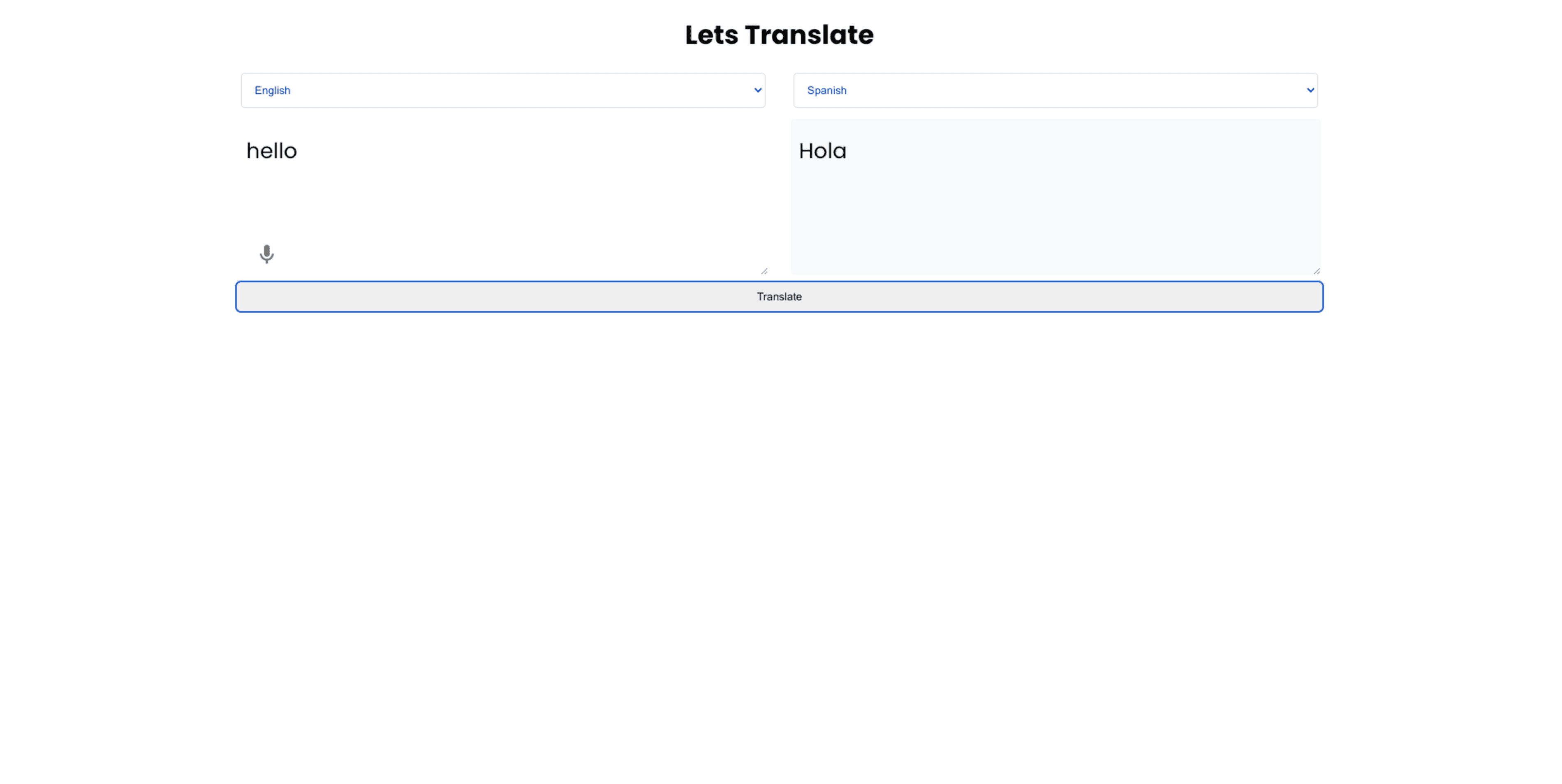1562x784 pixels.
Task: Open the Spanish target language dropdown
Action: pos(1055,90)
